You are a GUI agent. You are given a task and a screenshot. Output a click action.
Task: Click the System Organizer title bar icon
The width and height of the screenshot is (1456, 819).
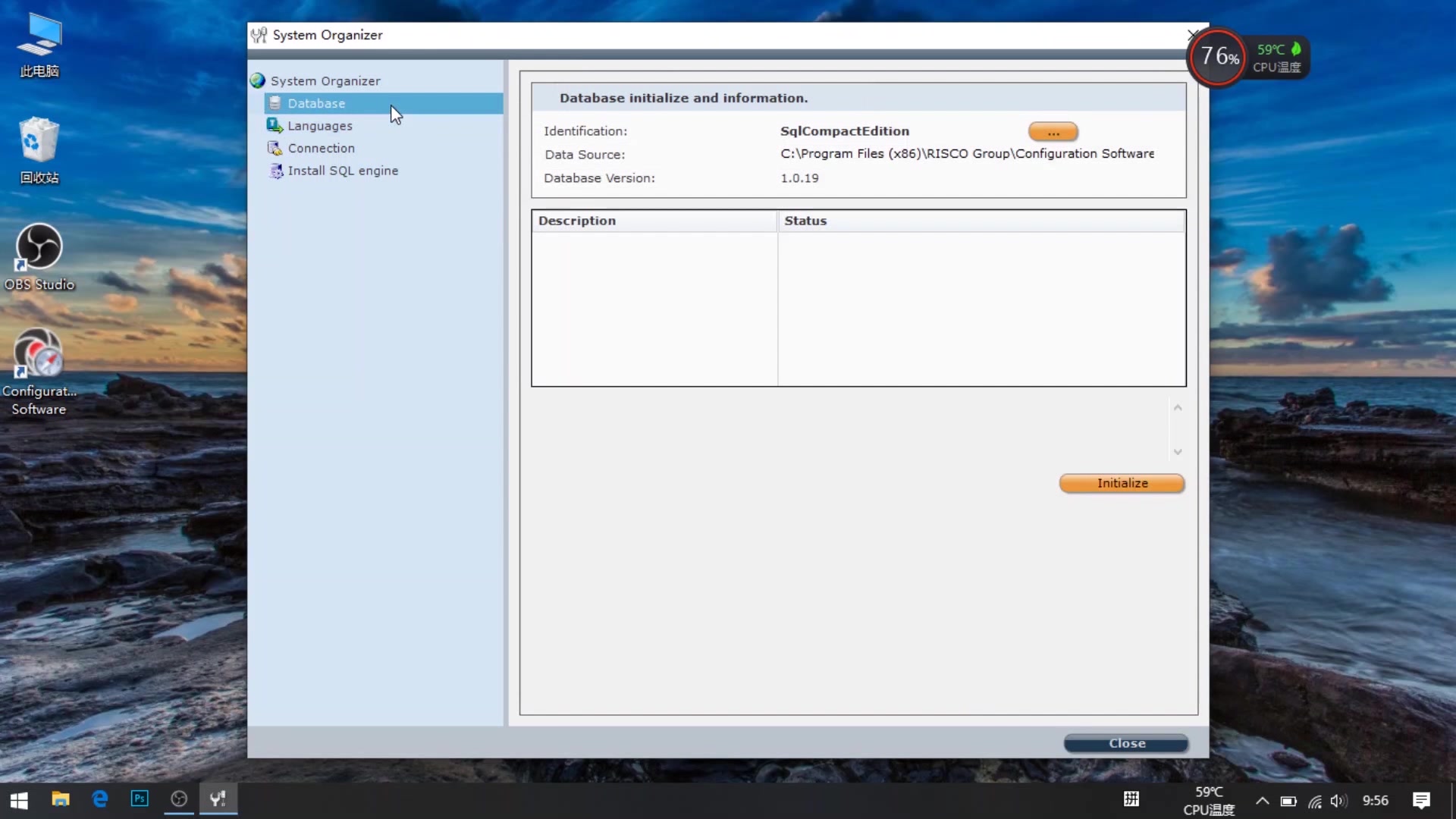259,35
